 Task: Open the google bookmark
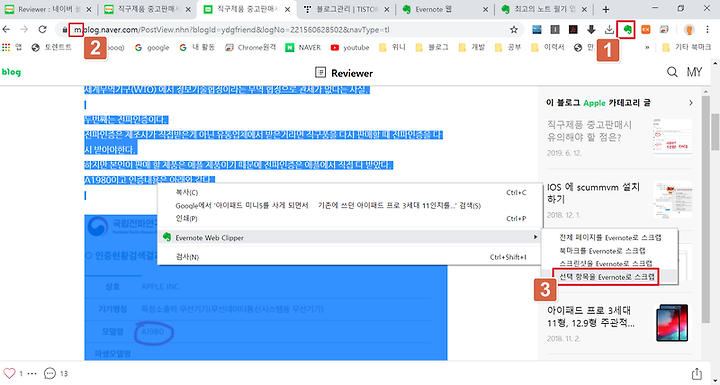tap(152, 47)
